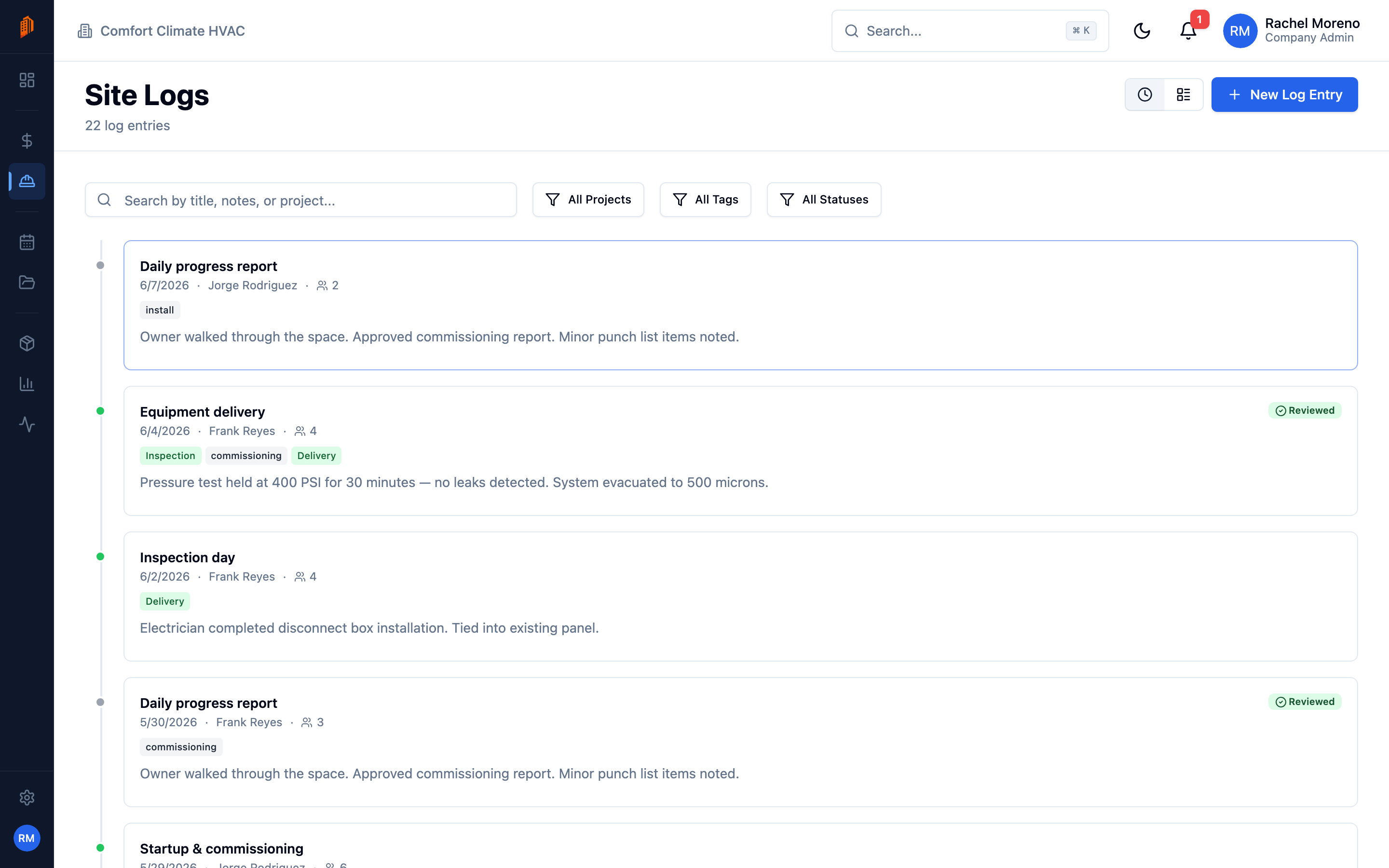Open the All Projects filter dropdown
Viewport: 1389px width, 868px height.
(588, 200)
